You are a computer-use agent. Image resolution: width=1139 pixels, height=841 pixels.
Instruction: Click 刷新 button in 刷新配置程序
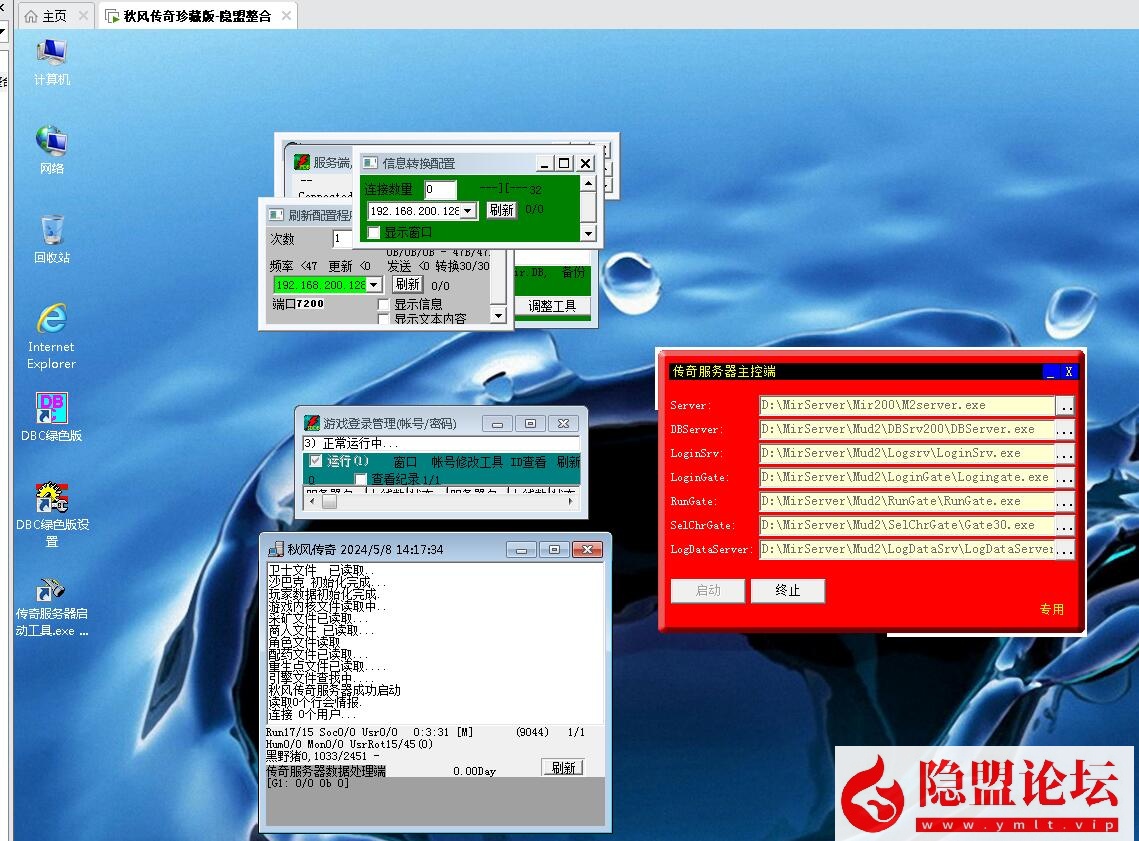408,284
